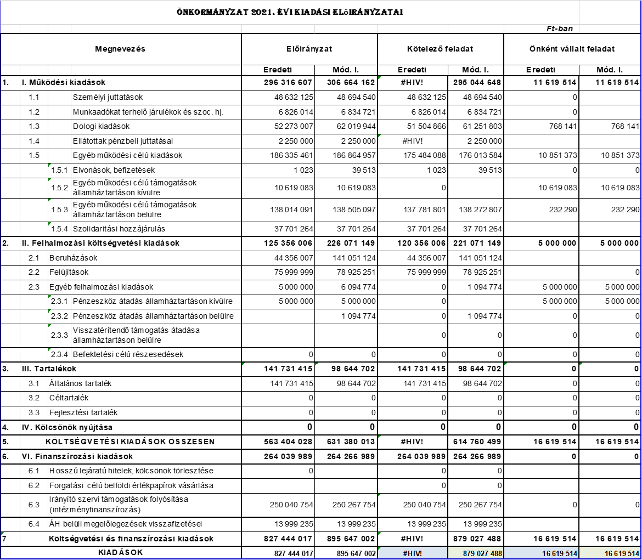
Task: Select the Megnevezés column header
Action: click(x=120, y=49)
